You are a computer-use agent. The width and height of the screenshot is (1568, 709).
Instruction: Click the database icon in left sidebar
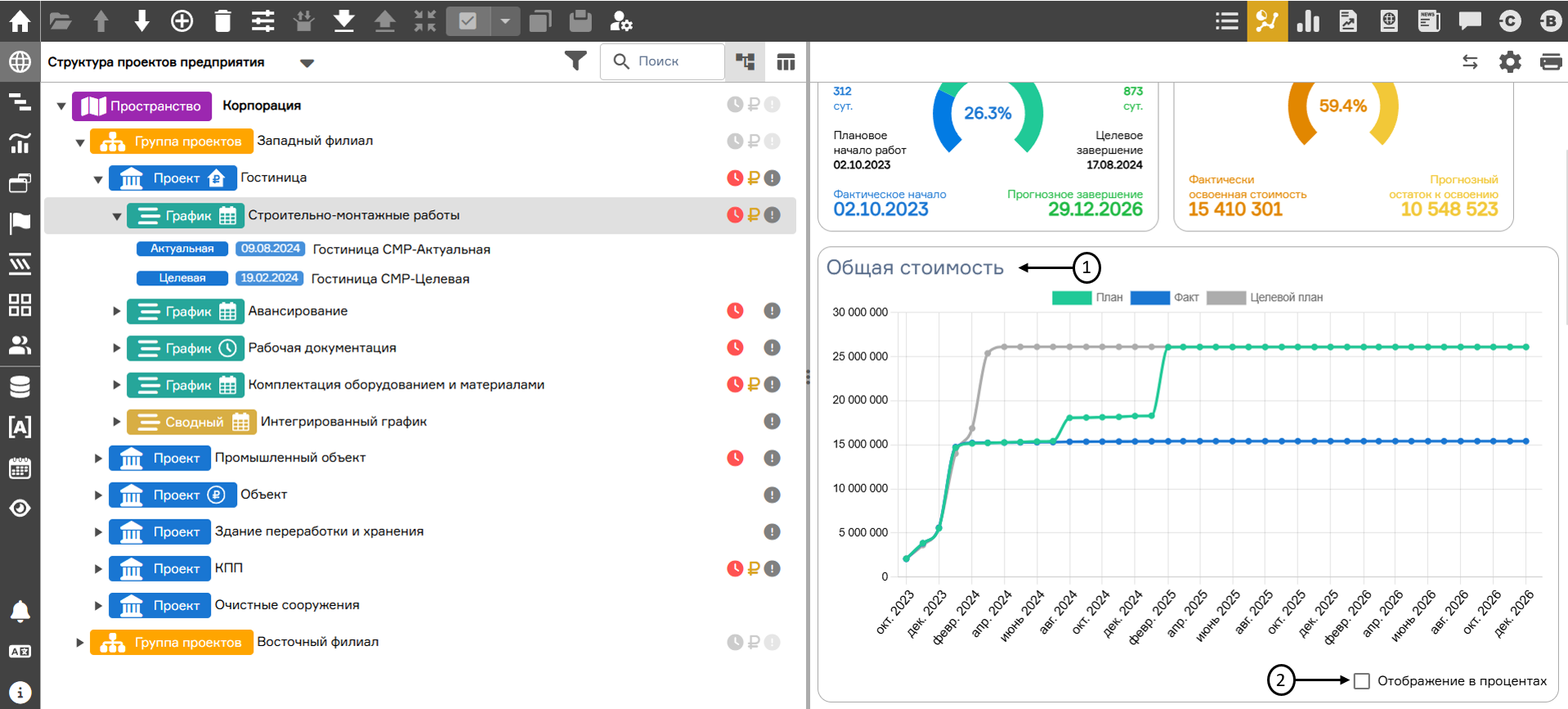[x=20, y=386]
